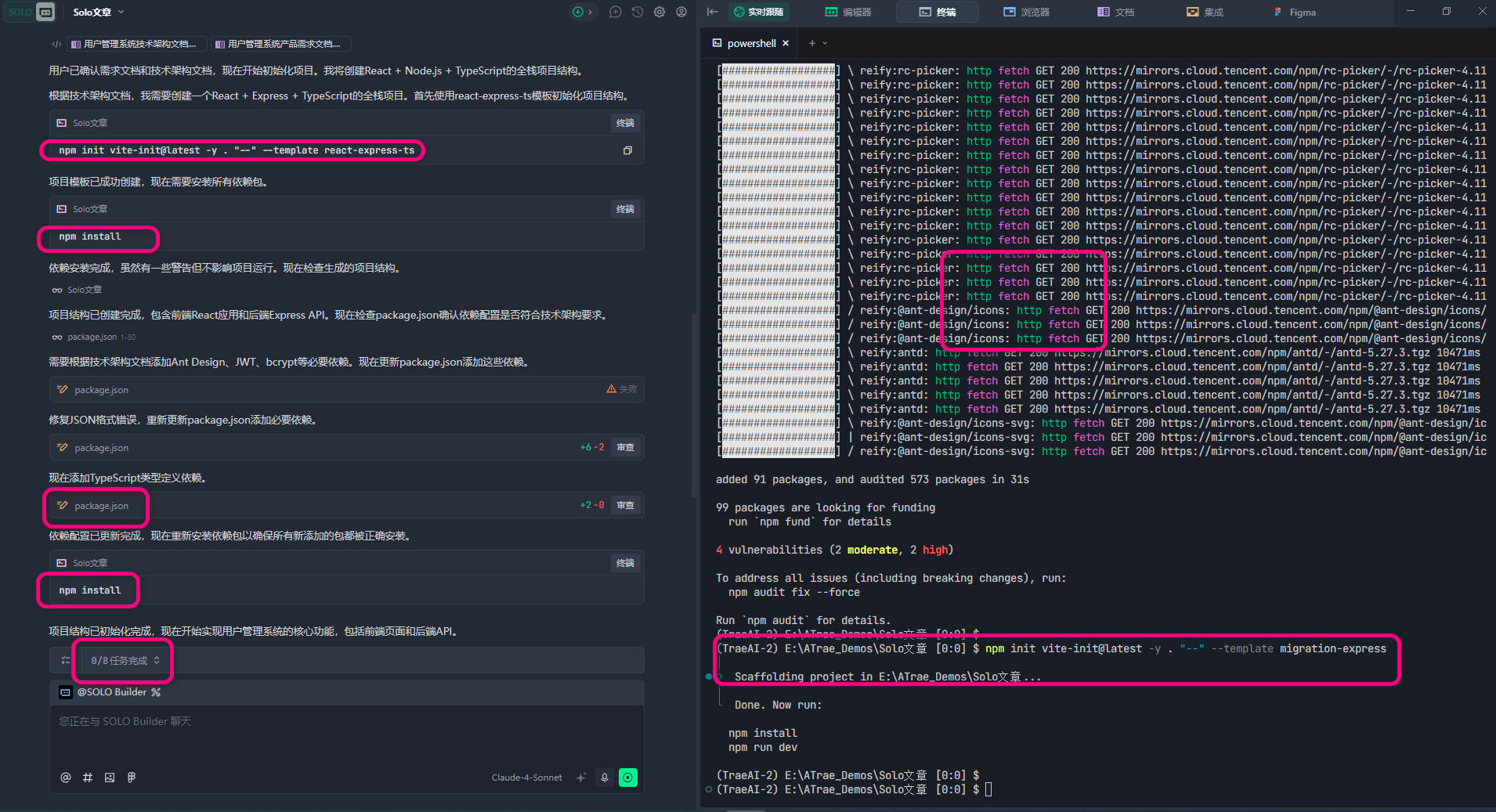1496x812 pixels.
Task: Collapse the right panel with the arrow icon
Action: (712, 12)
